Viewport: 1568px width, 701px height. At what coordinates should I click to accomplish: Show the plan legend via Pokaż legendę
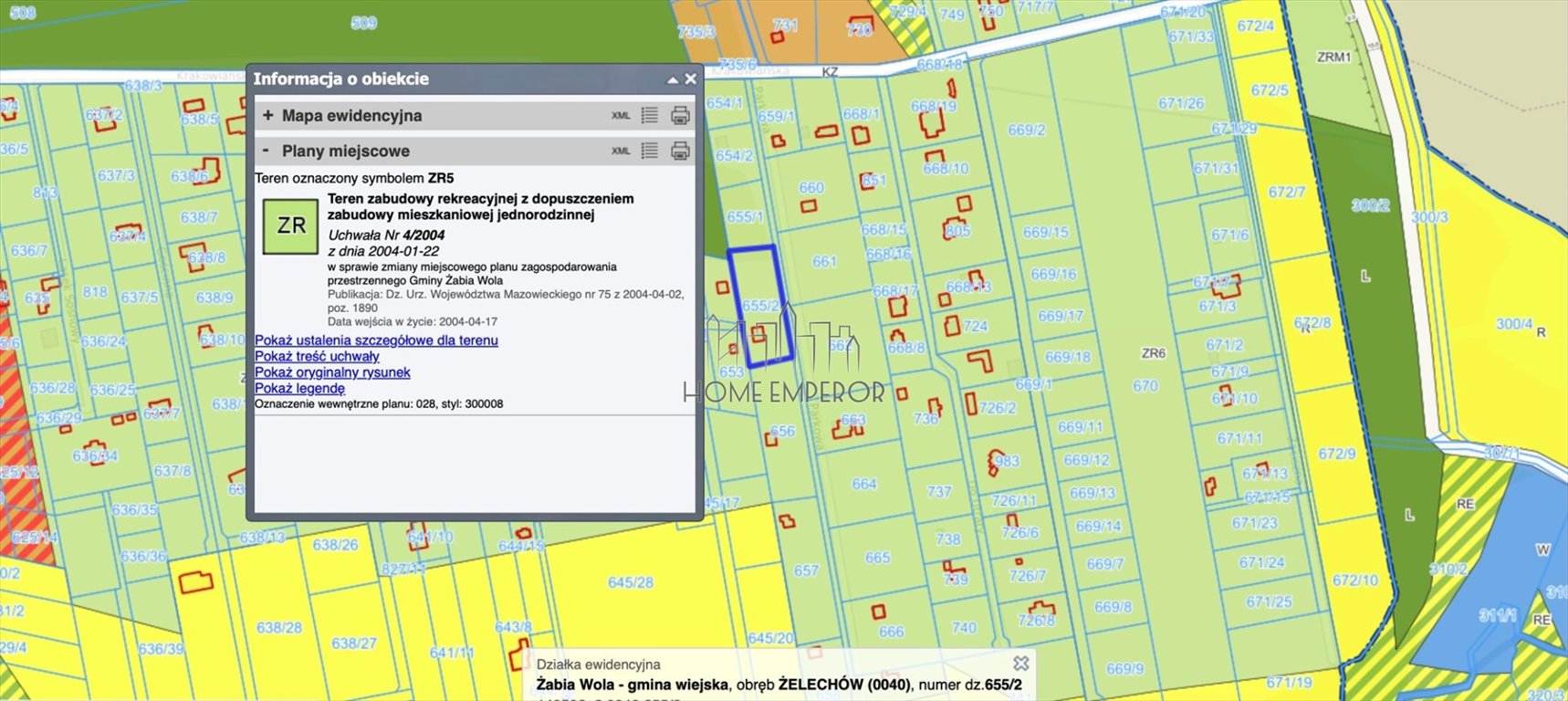(x=299, y=389)
